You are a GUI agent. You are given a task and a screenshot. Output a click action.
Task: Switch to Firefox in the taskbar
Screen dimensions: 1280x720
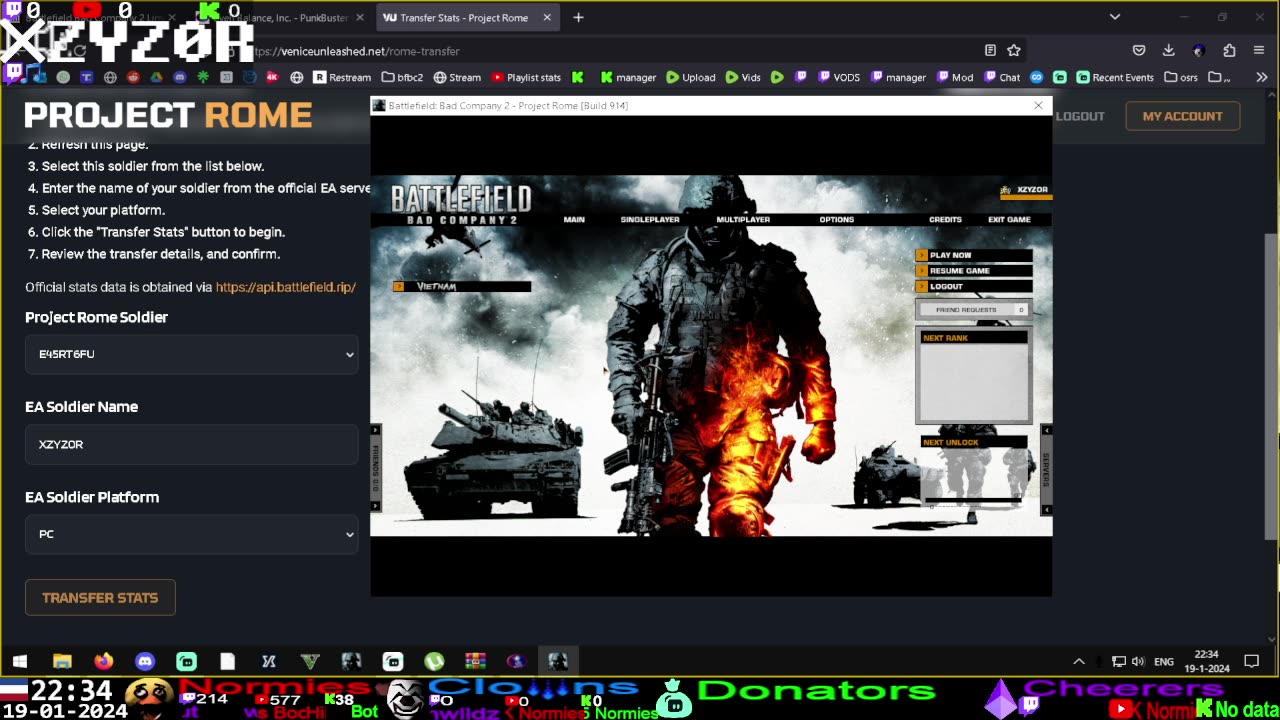point(103,661)
